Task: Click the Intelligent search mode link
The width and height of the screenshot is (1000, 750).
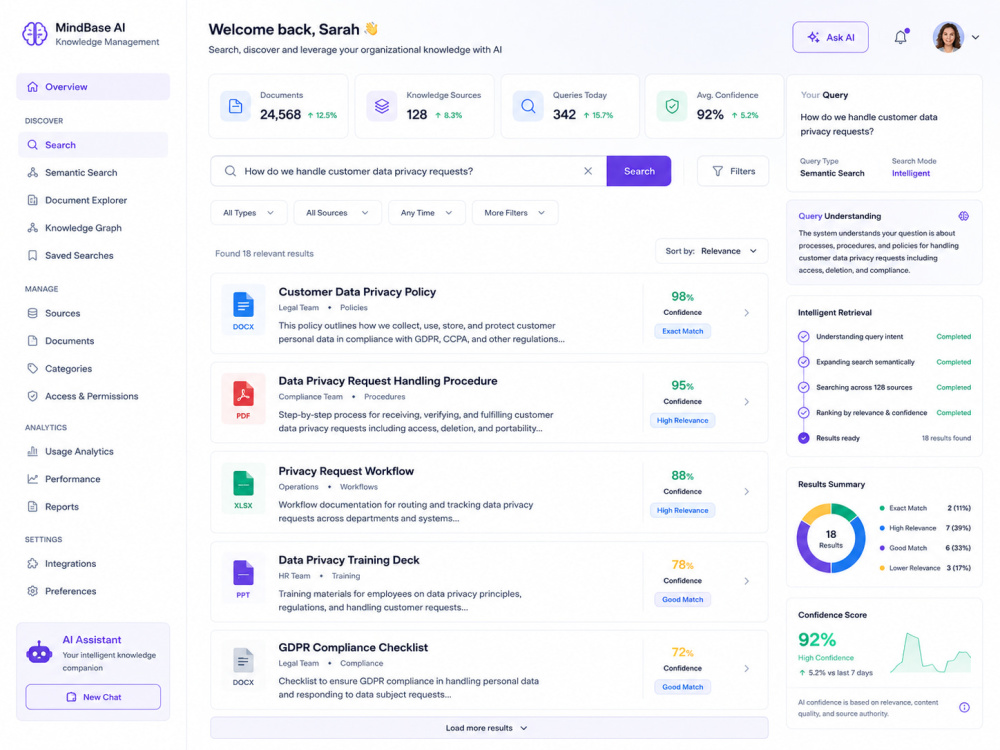Action: point(911,173)
